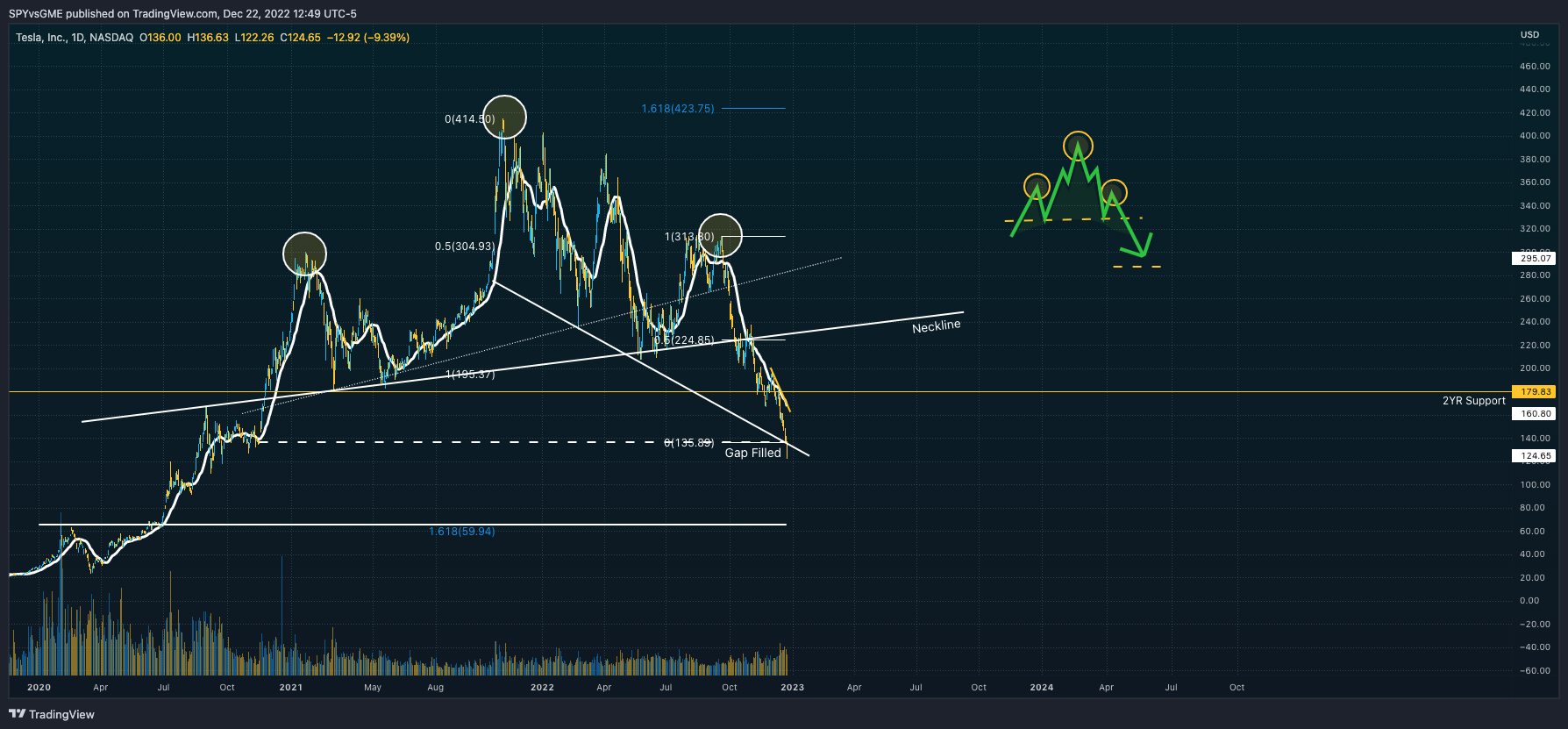Click the head circle marker at 414.50 peak
Viewport: 1568px width, 729px height.
pos(504,117)
